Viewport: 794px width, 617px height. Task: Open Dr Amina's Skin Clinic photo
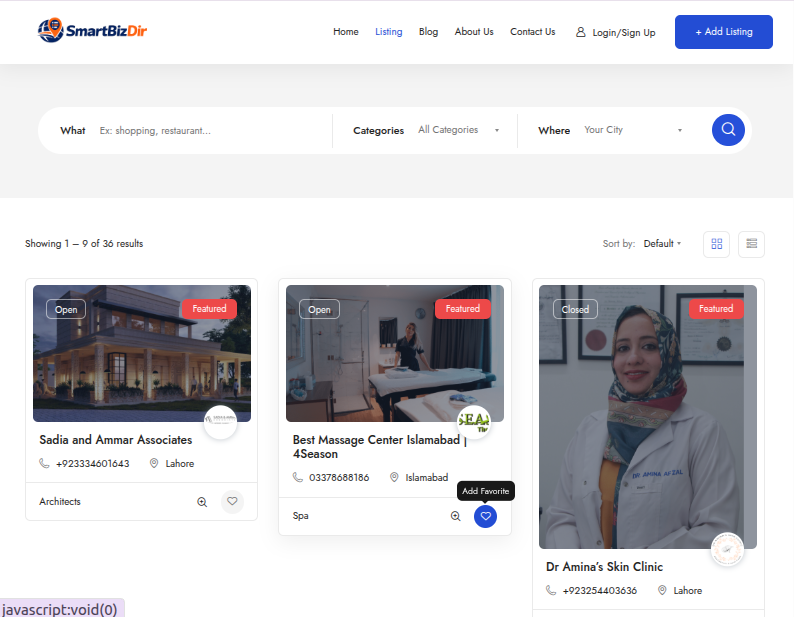pos(648,416)
